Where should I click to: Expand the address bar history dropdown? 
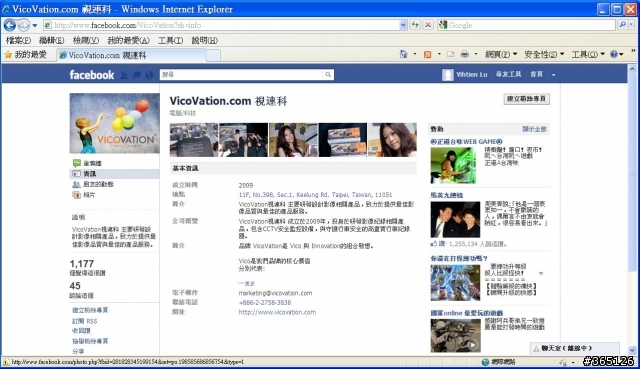[403, 25]
